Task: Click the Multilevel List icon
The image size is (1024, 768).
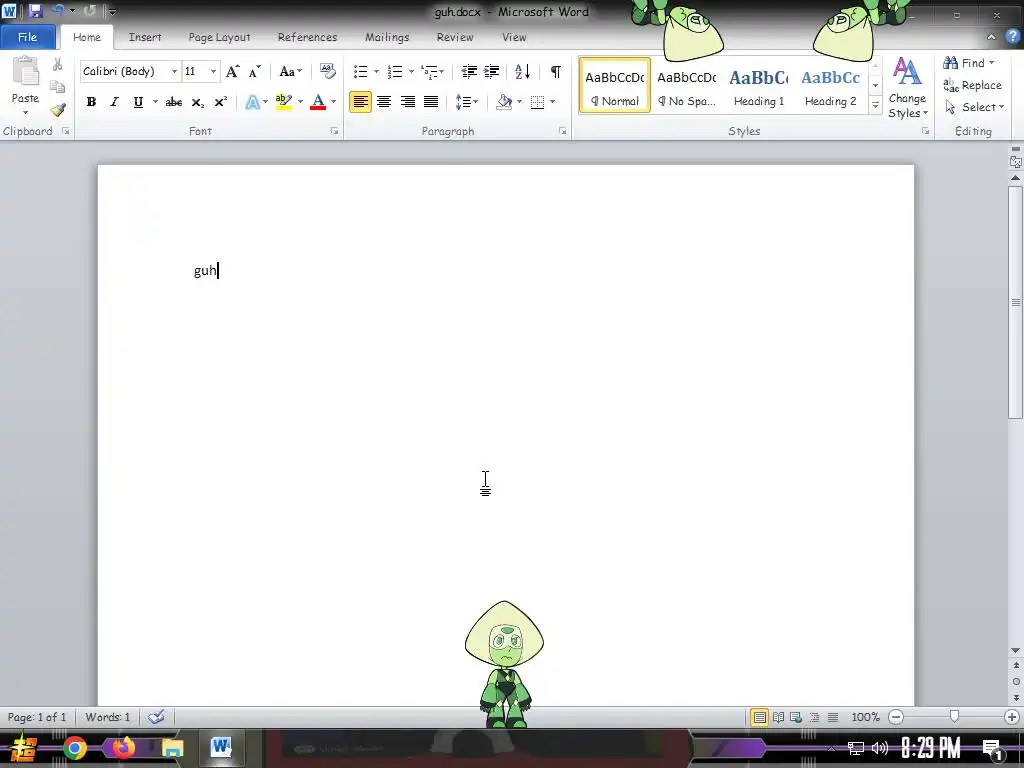Action: pos(429,71)
